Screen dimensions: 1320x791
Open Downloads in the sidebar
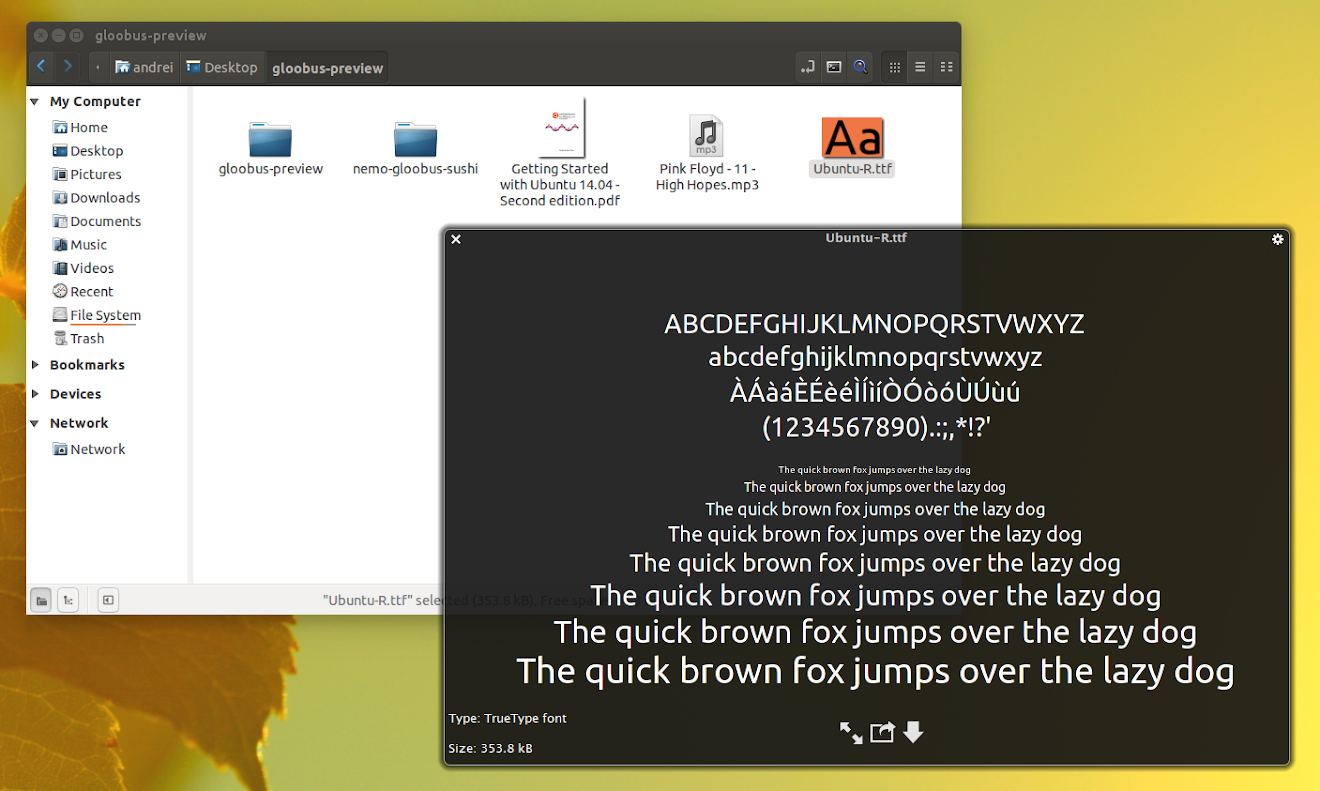(96, 198)
